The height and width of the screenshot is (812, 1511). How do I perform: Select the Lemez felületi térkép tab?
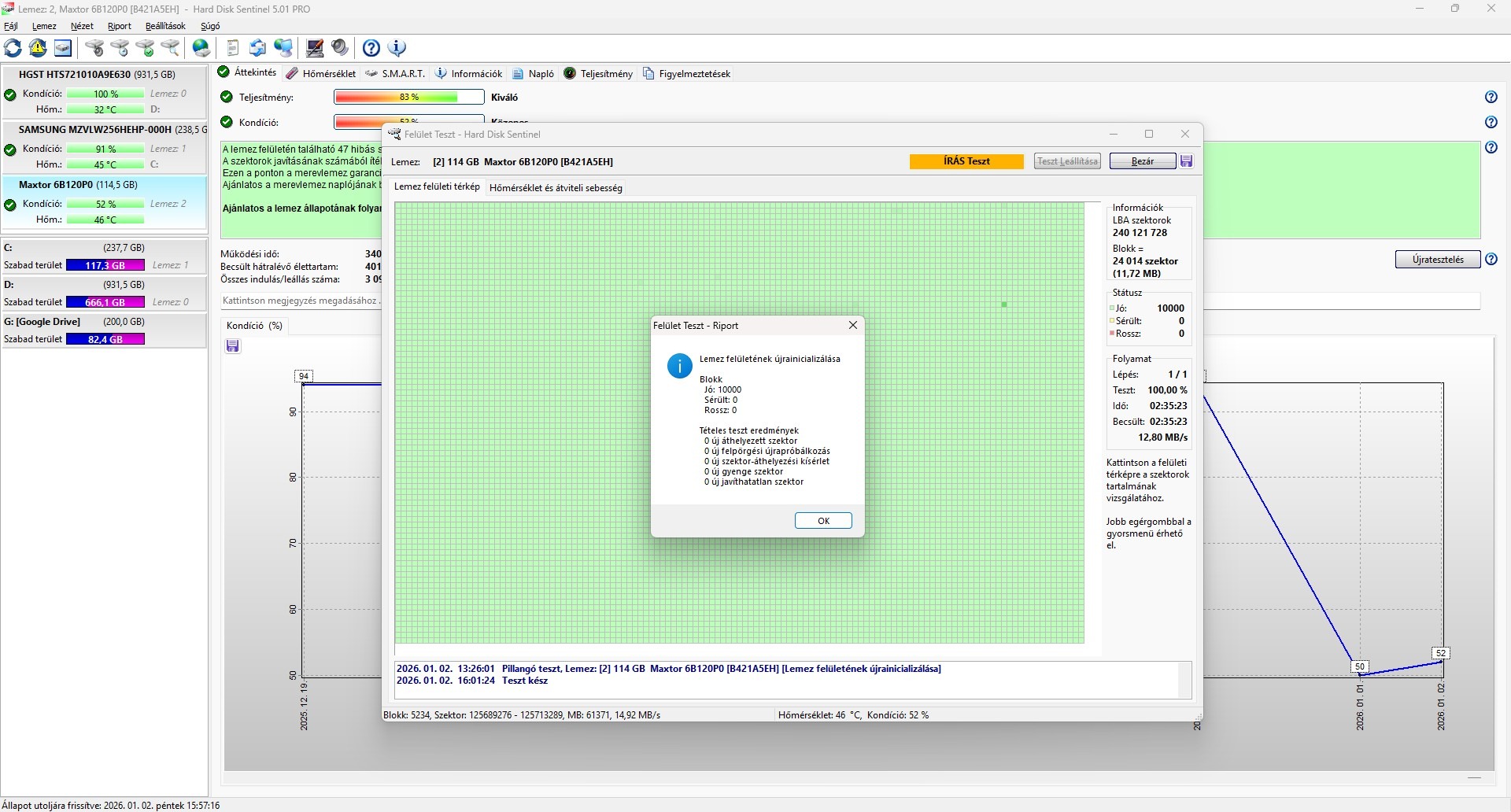pos(437,187)
